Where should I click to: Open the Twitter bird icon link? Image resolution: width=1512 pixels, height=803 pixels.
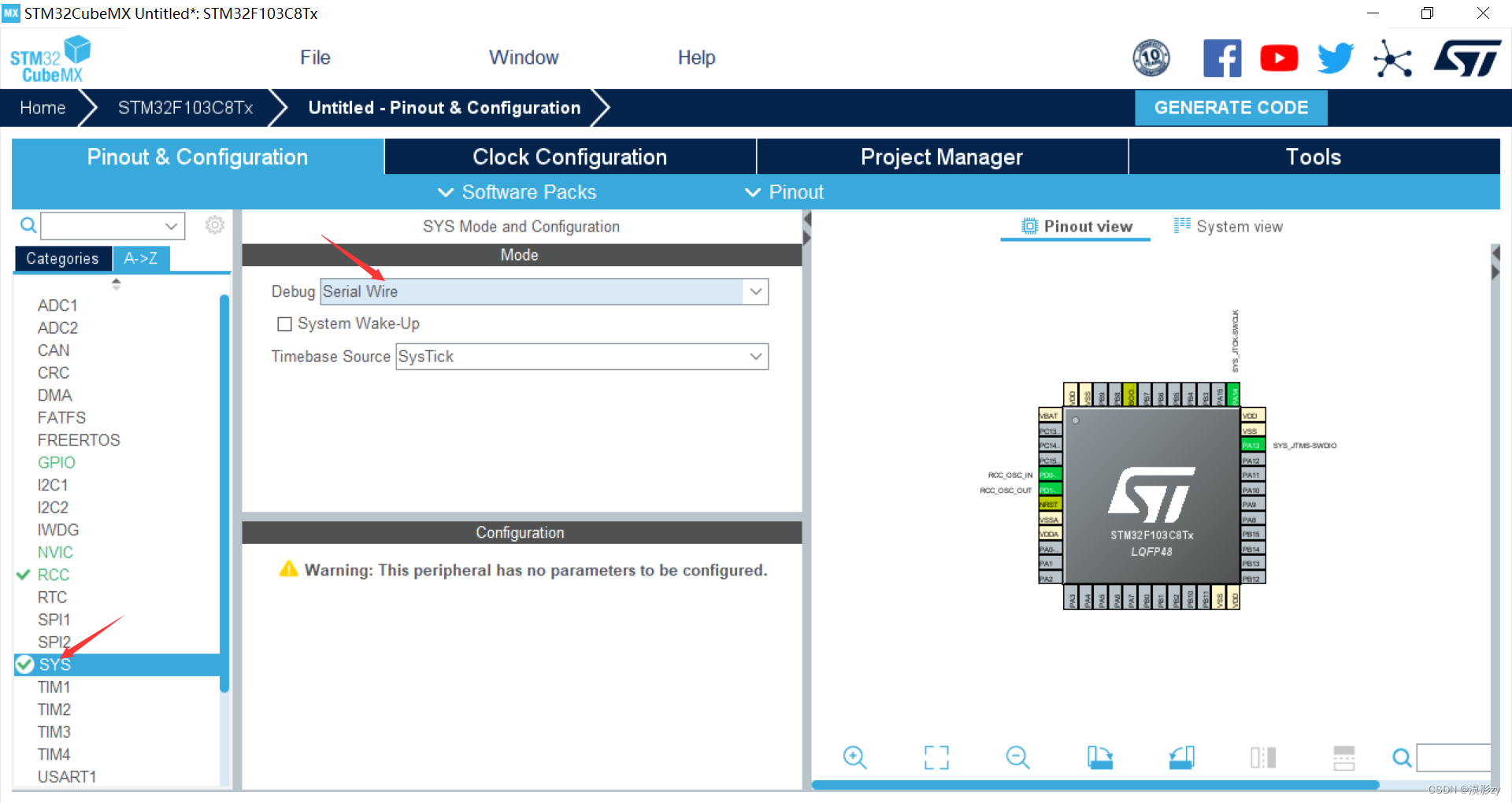(1336, 58)
